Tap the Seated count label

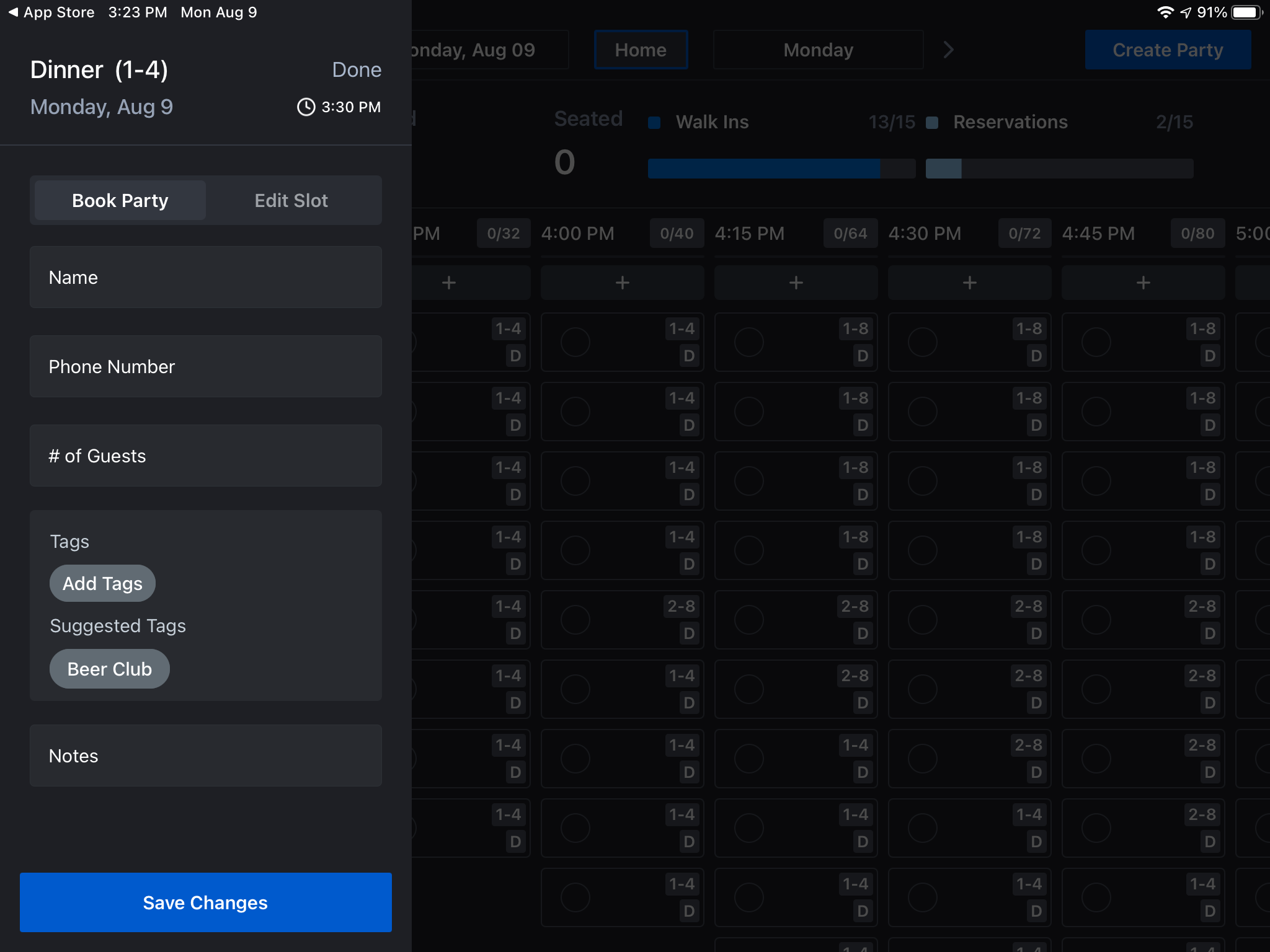588,118
